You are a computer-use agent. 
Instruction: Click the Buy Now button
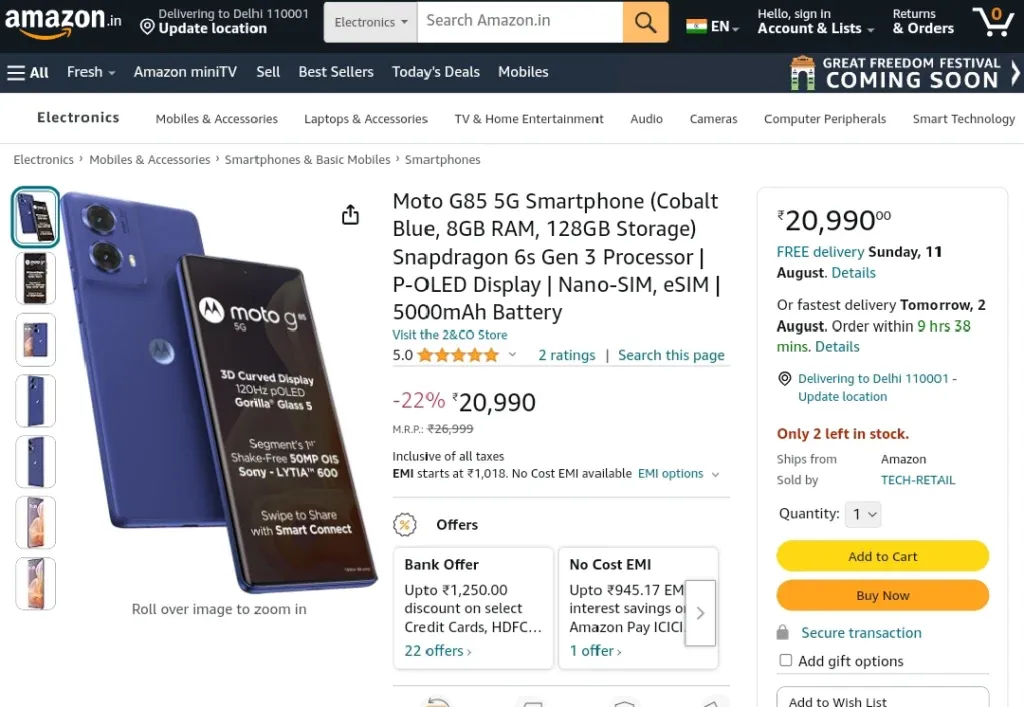pyautogui.click(x=882, y=595)
